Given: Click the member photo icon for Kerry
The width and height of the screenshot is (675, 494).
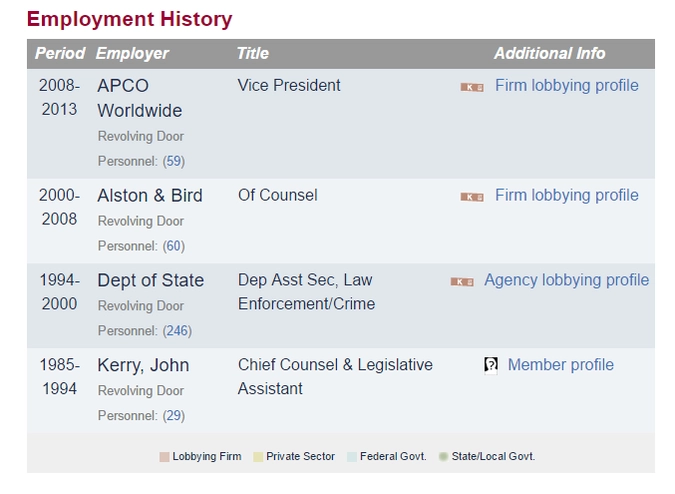Looking at the screenshot, I should pos(491,366).
